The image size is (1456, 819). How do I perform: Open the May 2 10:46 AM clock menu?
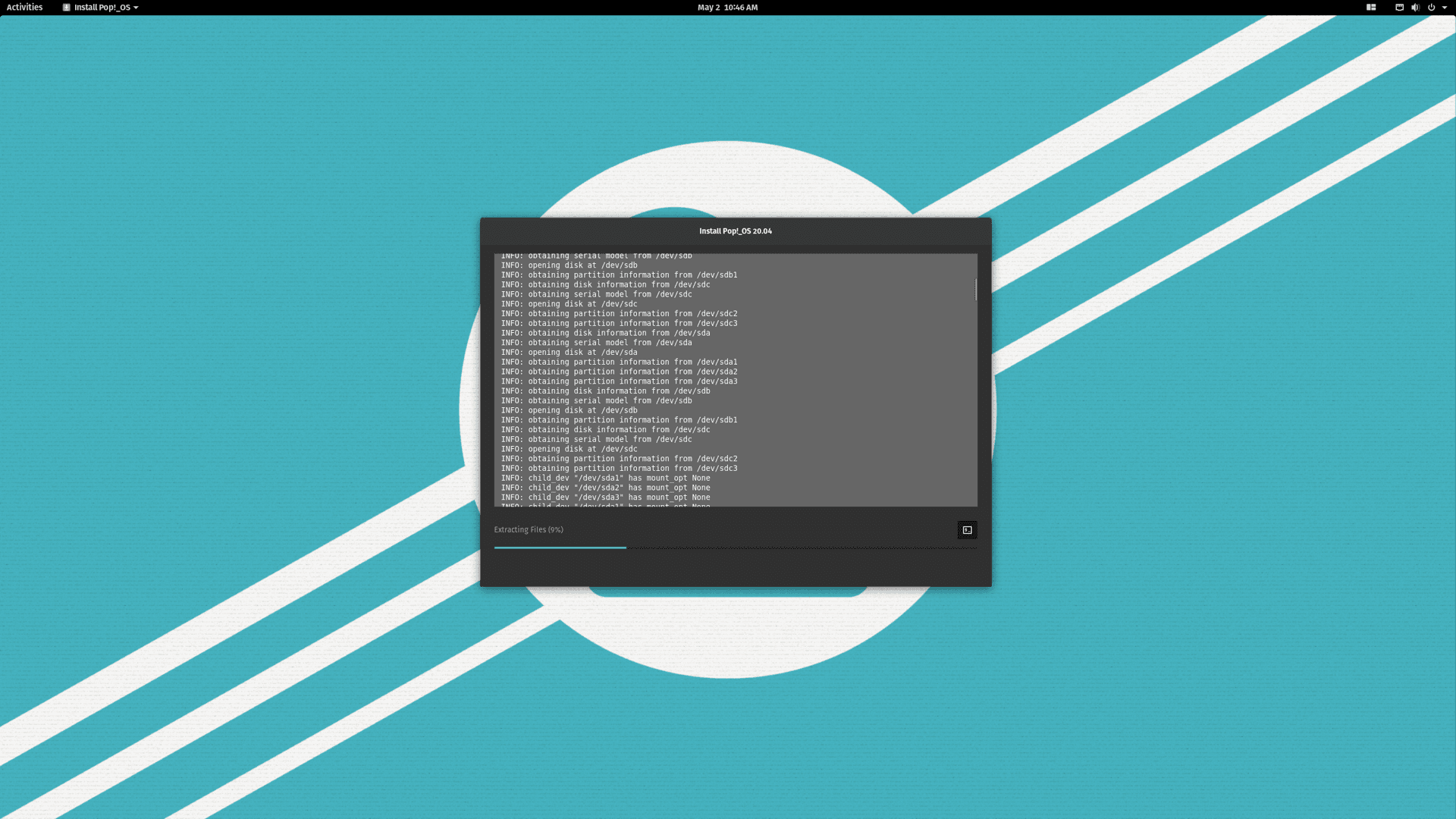click(x=727, y=8)
